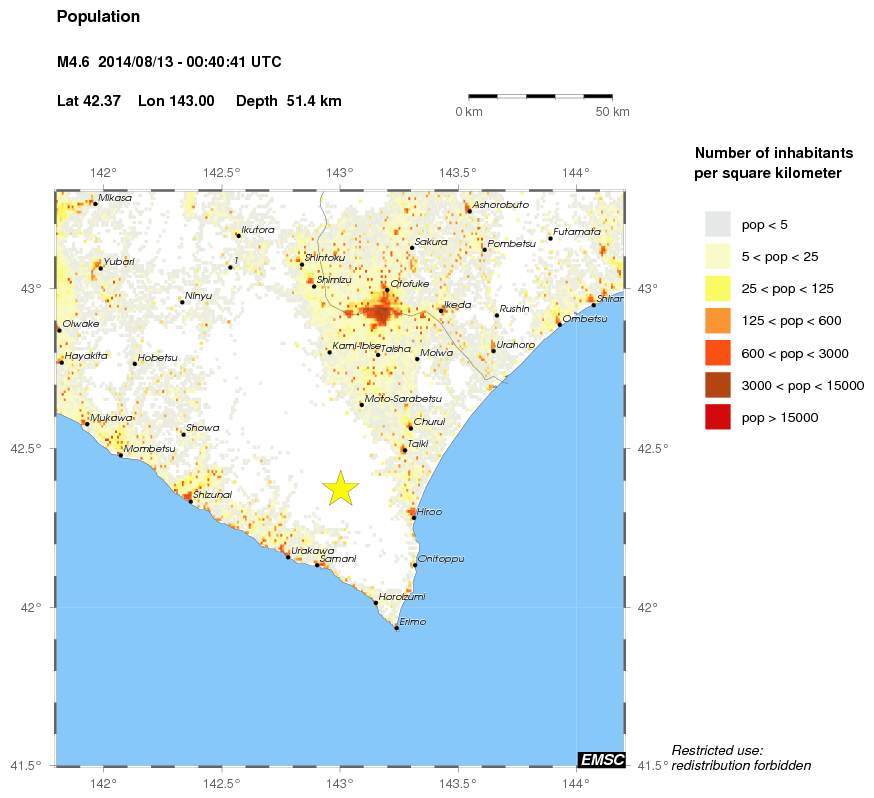Pick the red 'pop > 15000' legend swatch
The width and height of the screenshot is (874, 798).
[x=717, y=417]
